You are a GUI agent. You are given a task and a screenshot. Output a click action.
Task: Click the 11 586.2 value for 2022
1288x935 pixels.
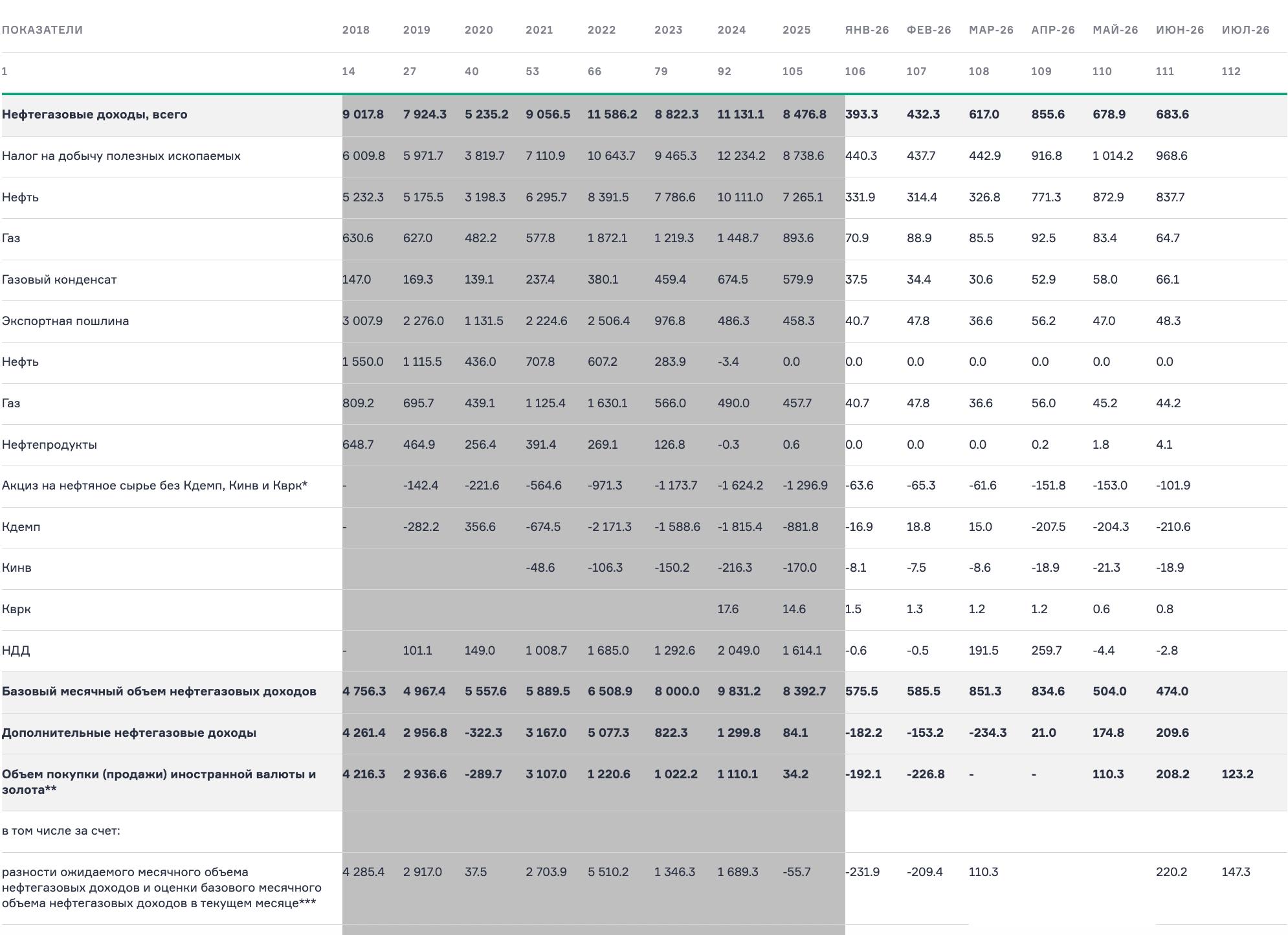(x=612, y=115)
